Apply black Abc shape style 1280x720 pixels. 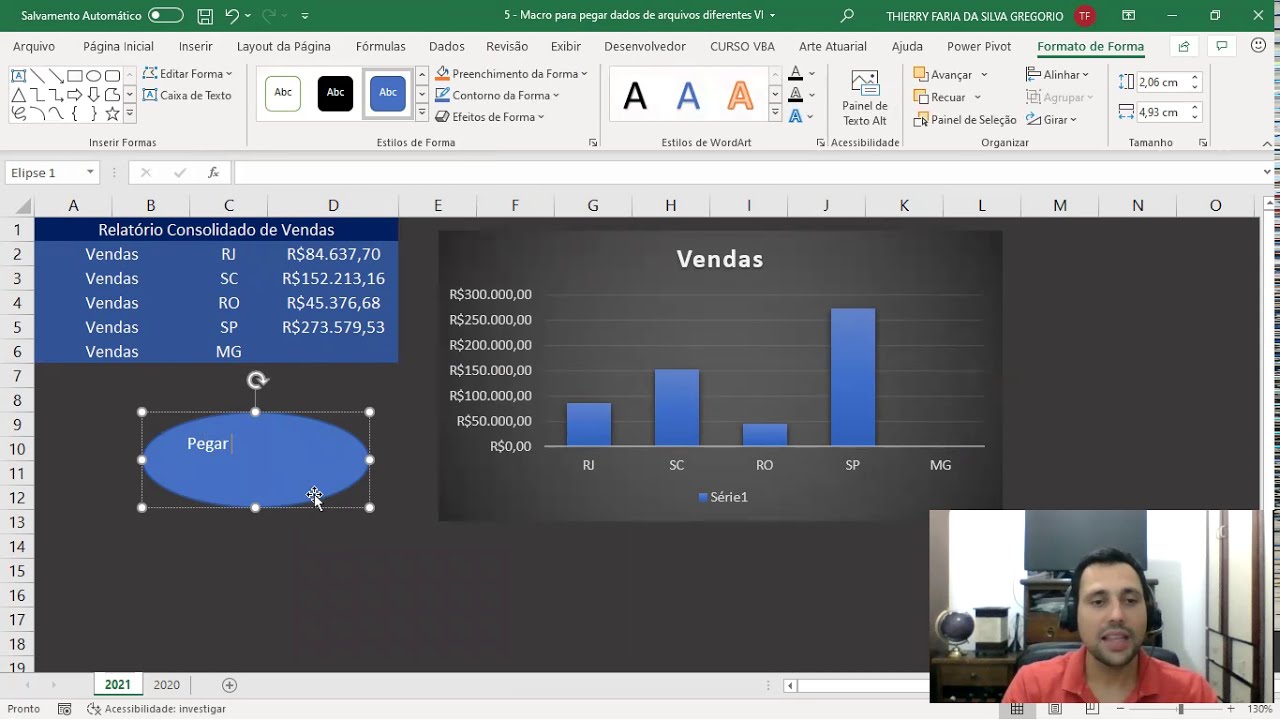(335, 93)
